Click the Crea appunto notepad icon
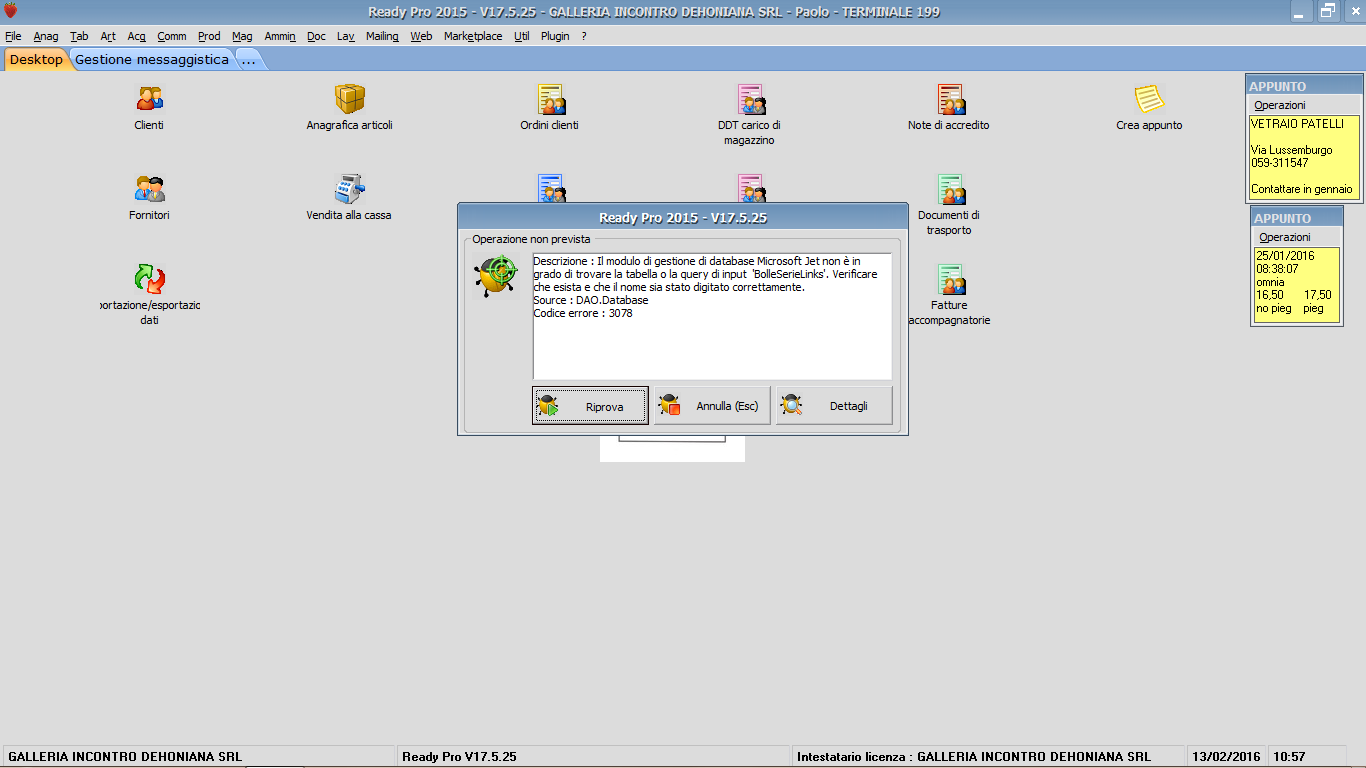Screen dimensions: 1366x768 click(x=1149, y=99)
